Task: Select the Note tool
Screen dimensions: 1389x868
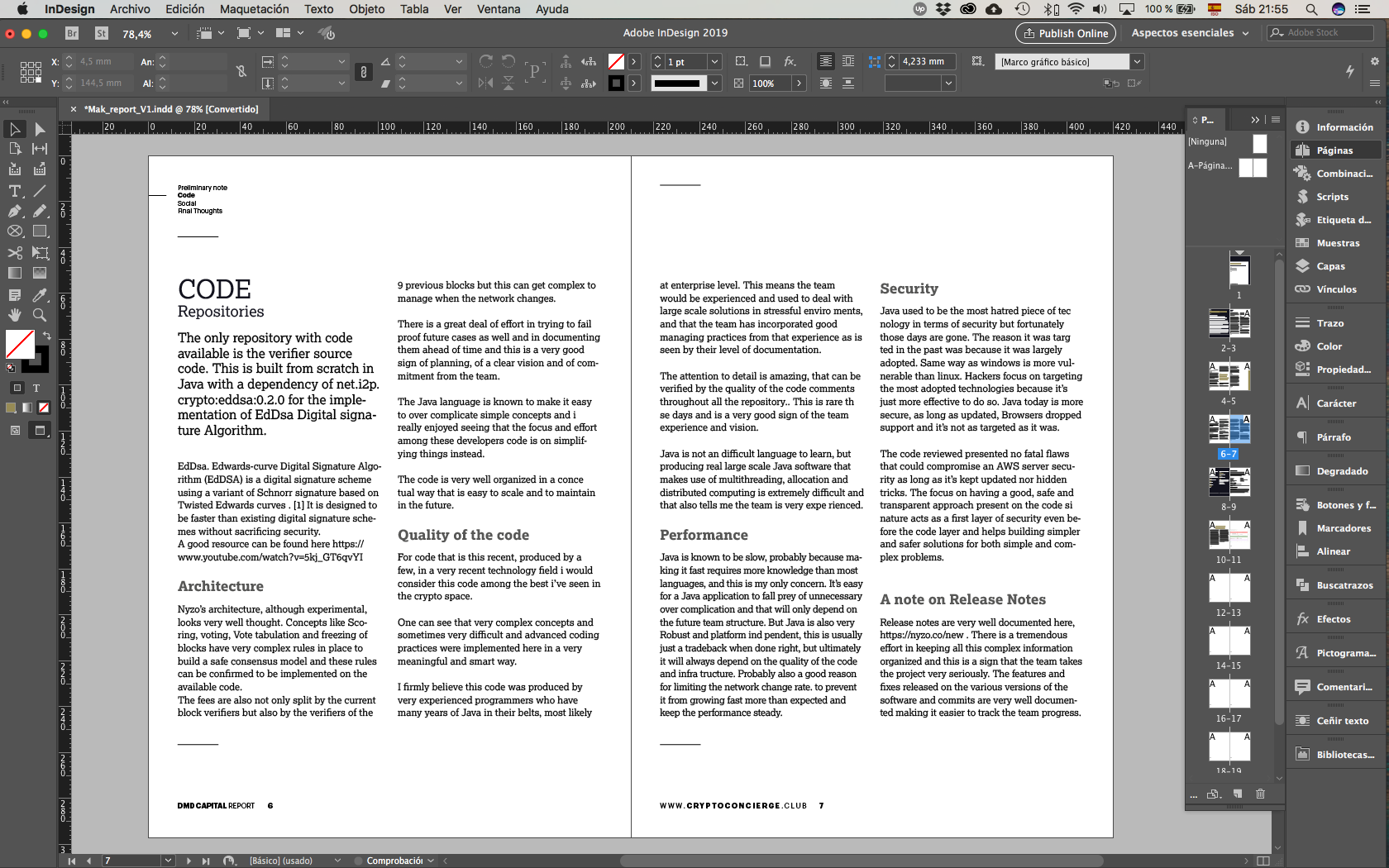Action: [15, 295]
